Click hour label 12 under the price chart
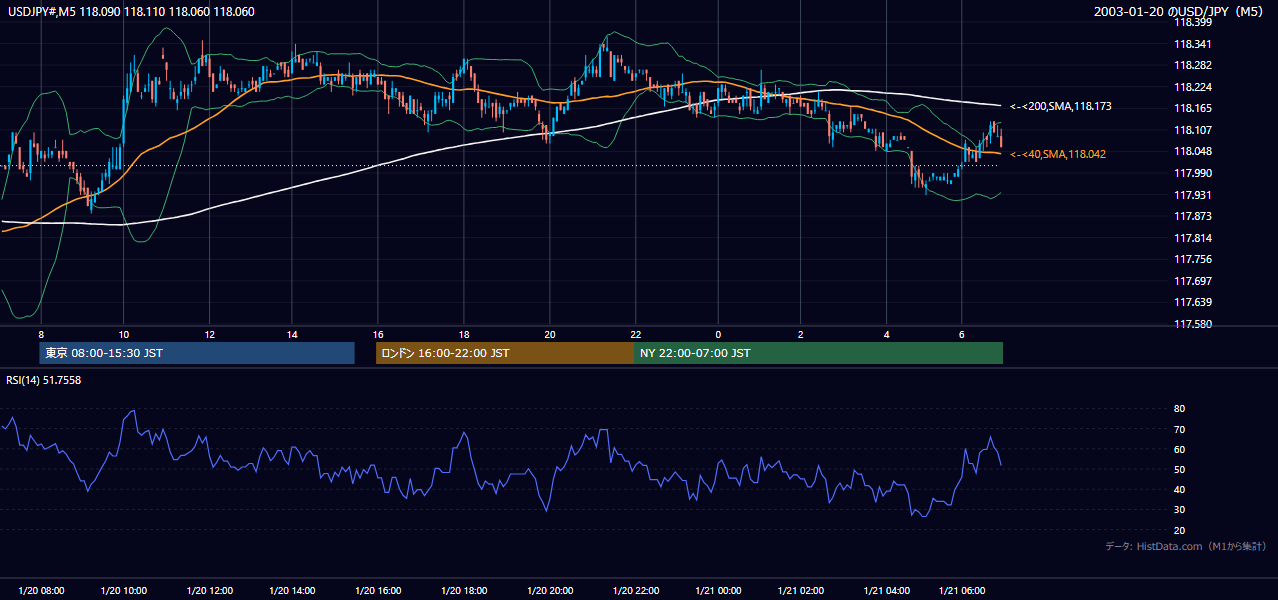Screen dimensions: 1278x600 point(209,334)
